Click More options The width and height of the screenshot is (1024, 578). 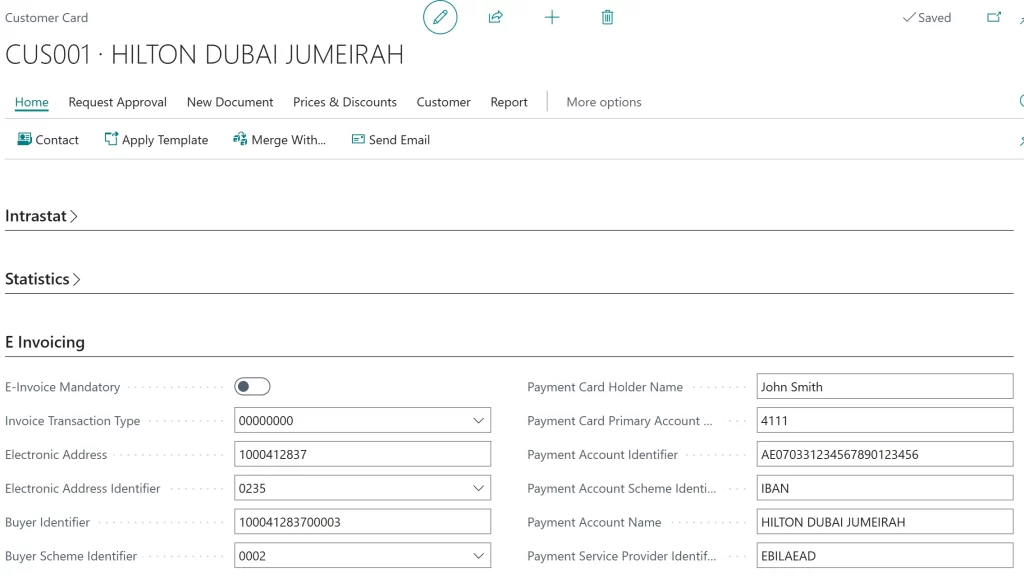tap(604, 102)
